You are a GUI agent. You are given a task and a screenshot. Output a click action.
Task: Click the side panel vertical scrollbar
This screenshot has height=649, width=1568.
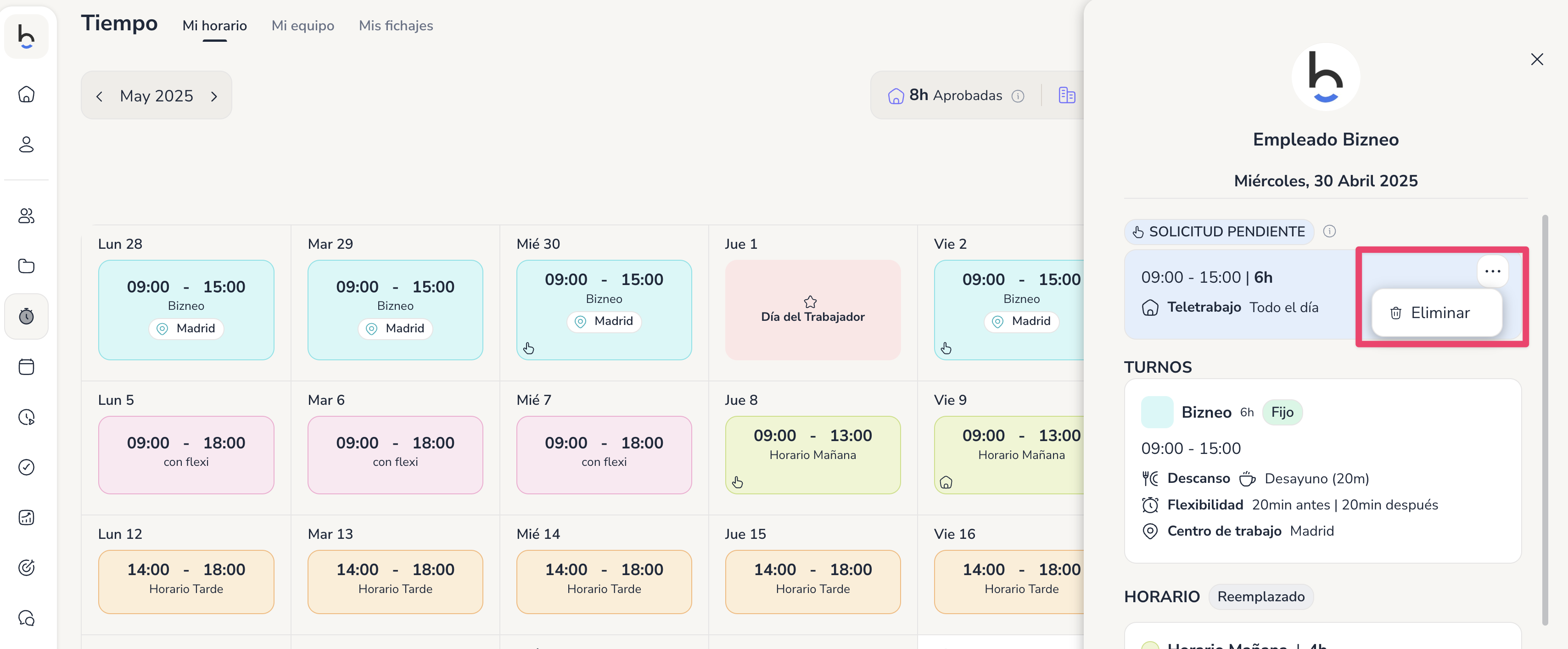tap(1545, 420)
